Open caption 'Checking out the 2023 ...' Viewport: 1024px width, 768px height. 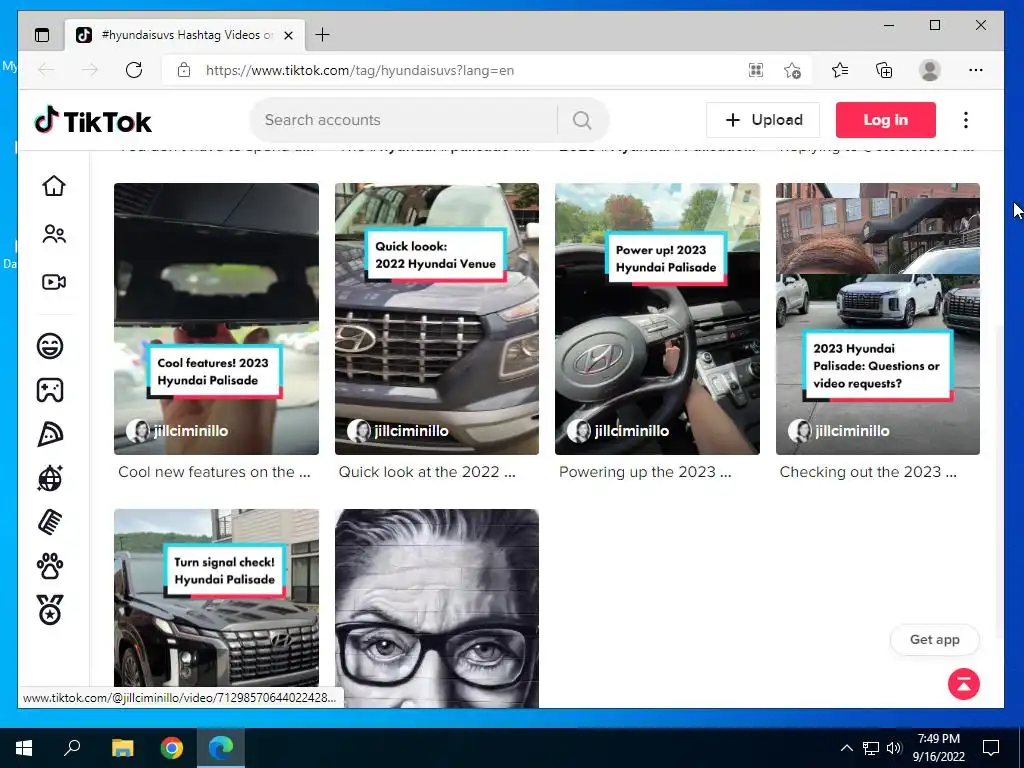point(868,472)
